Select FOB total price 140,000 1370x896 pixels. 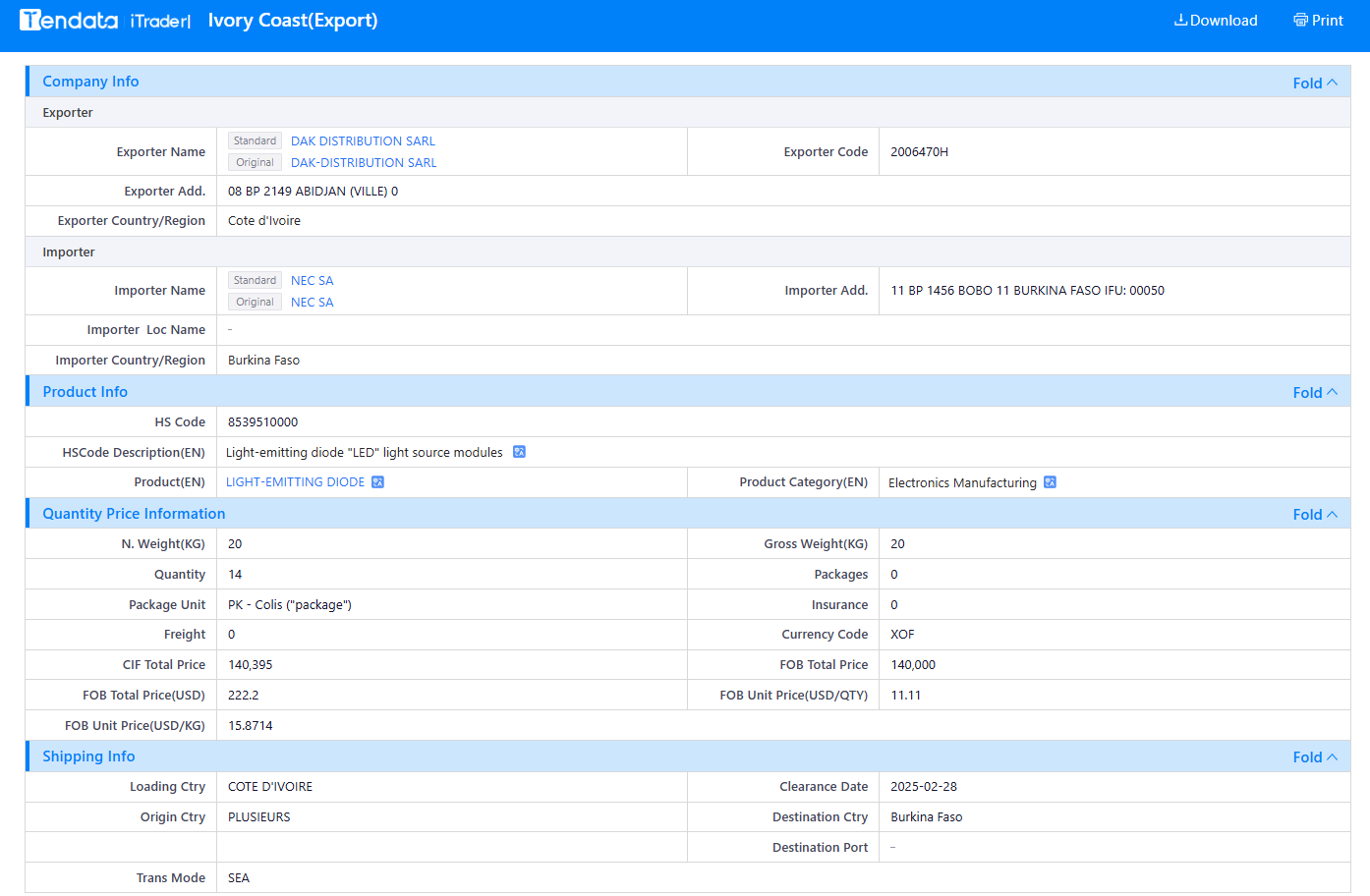(913, 665)
